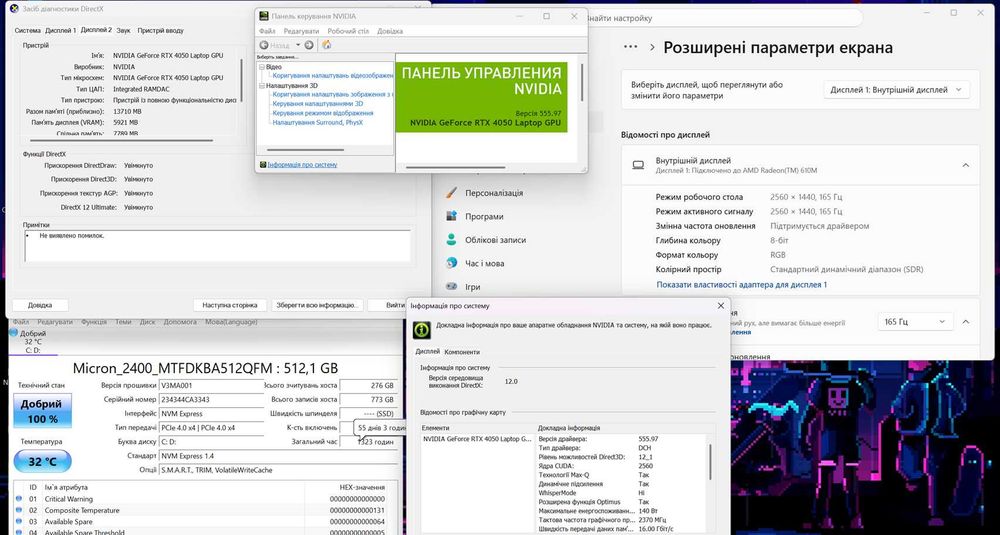This screenshot has height=535, width=1000.
Task: Open the Дисплей 1: Внутрішній дисплей dropdown
Action: point(897,90)
